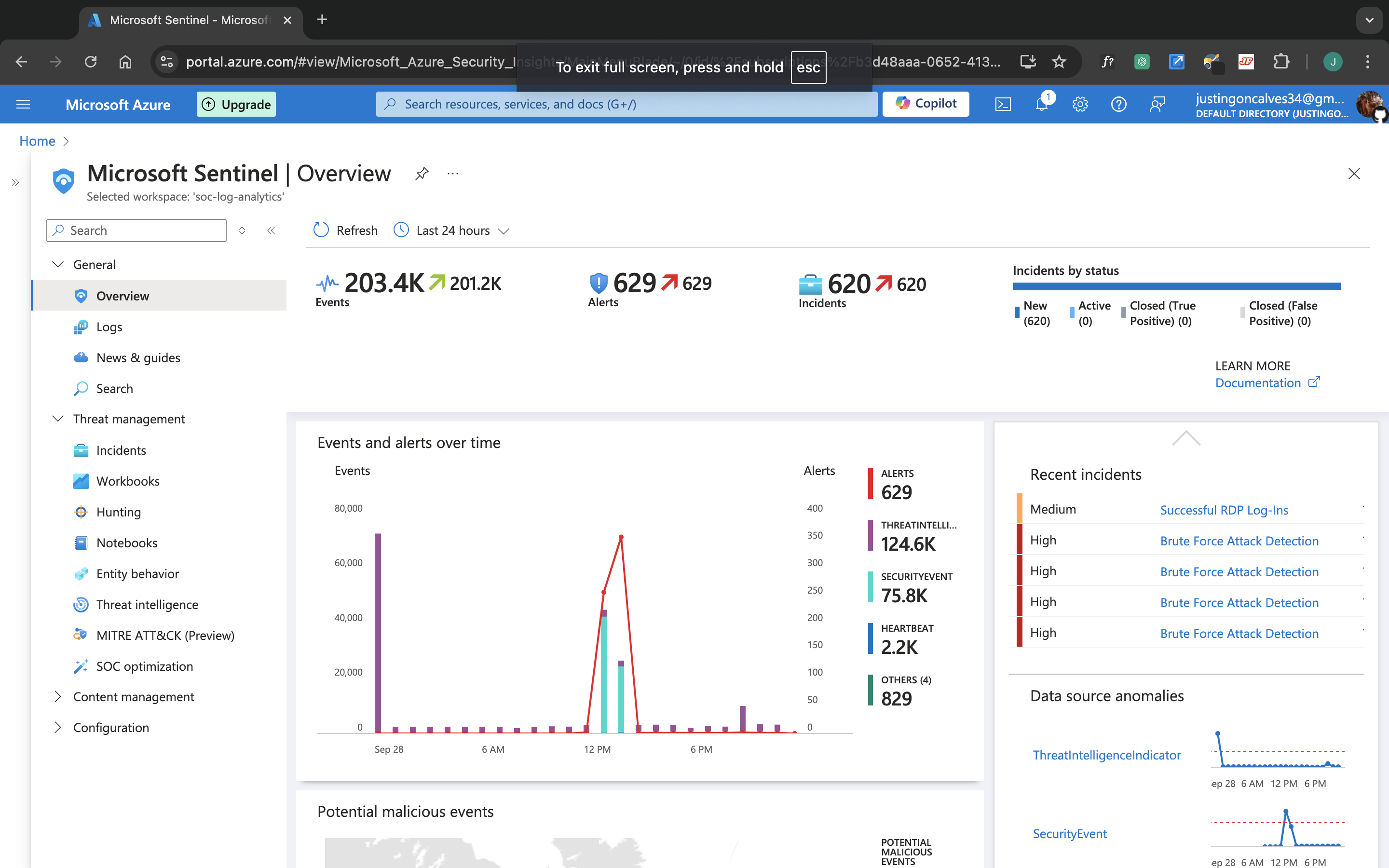Click the New (620) legend swatch
1389x868 pixels.
[1017, 313]
